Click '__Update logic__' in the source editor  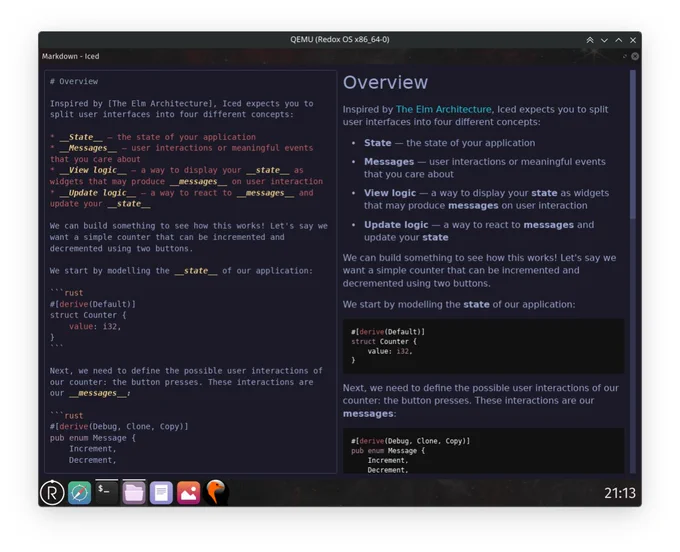[98, 193]
